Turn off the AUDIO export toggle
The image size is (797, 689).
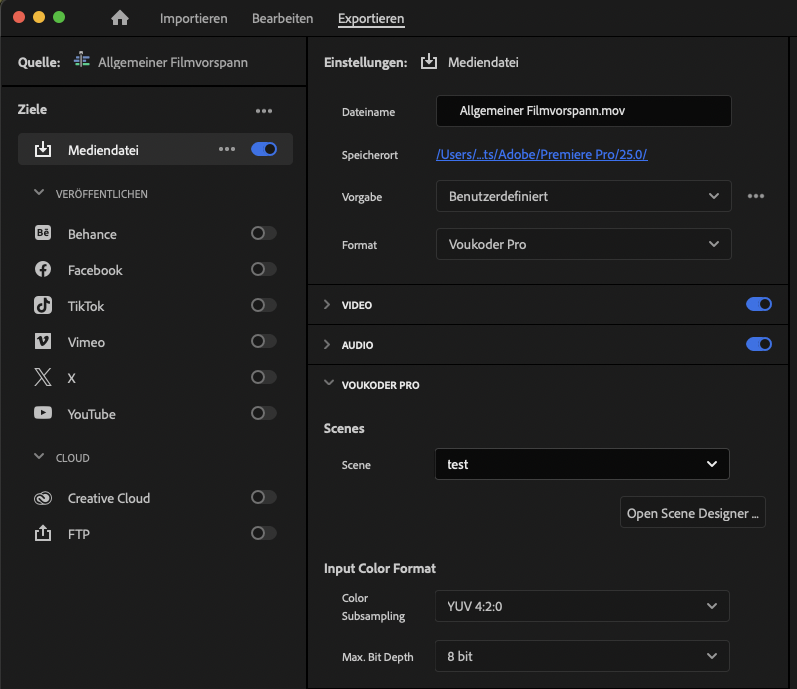759,344
